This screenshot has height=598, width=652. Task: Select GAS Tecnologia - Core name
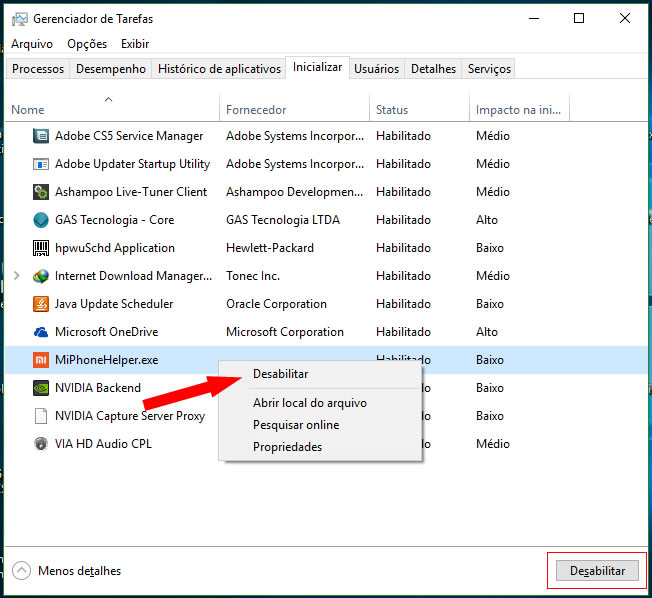(x=114, y=220)
